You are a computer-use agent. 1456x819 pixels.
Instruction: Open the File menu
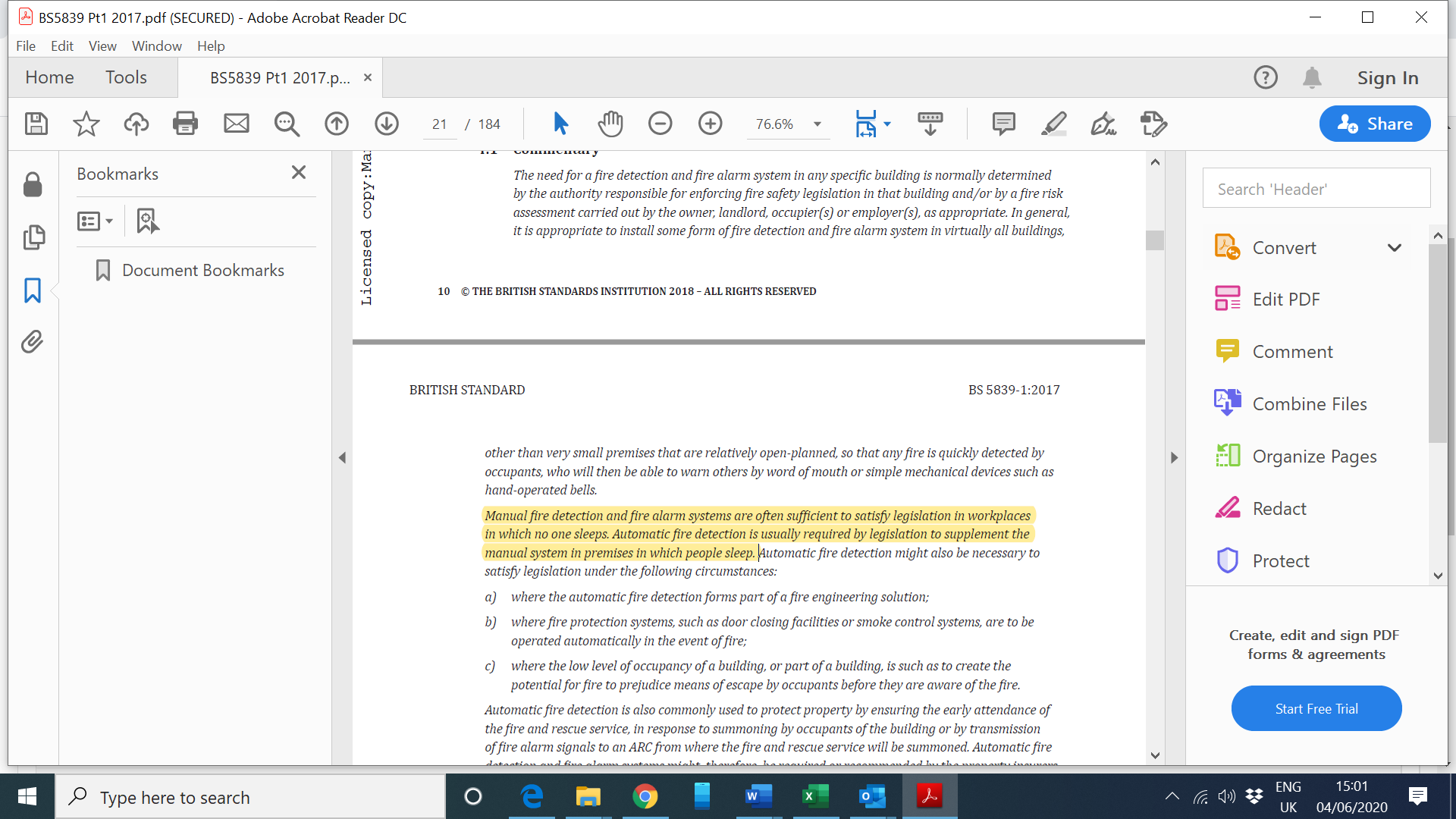(26, 45)
